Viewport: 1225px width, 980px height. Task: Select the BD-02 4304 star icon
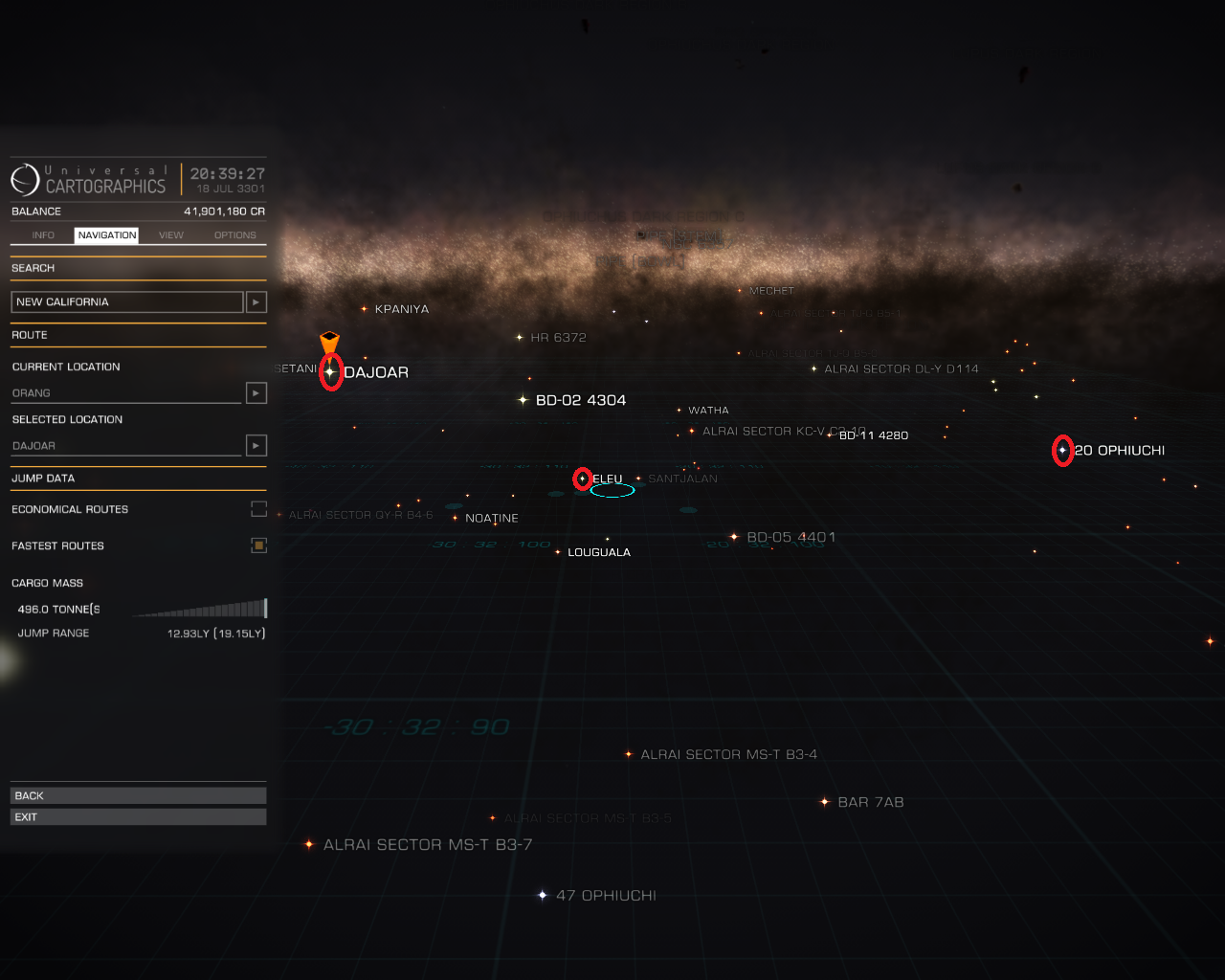pyautogui.click(x=523, y=400)
